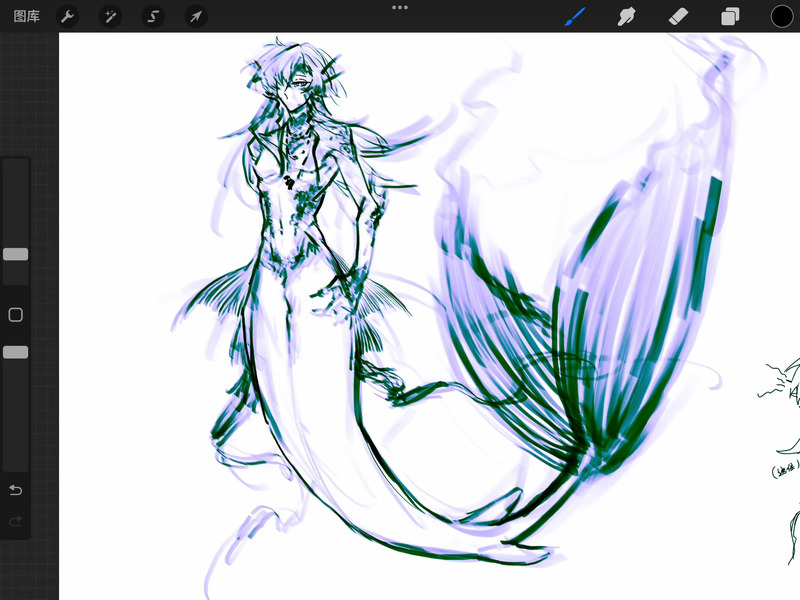Open the black color picker circle
The height and width of the screenshot is (600, 800).
[782, 16]
